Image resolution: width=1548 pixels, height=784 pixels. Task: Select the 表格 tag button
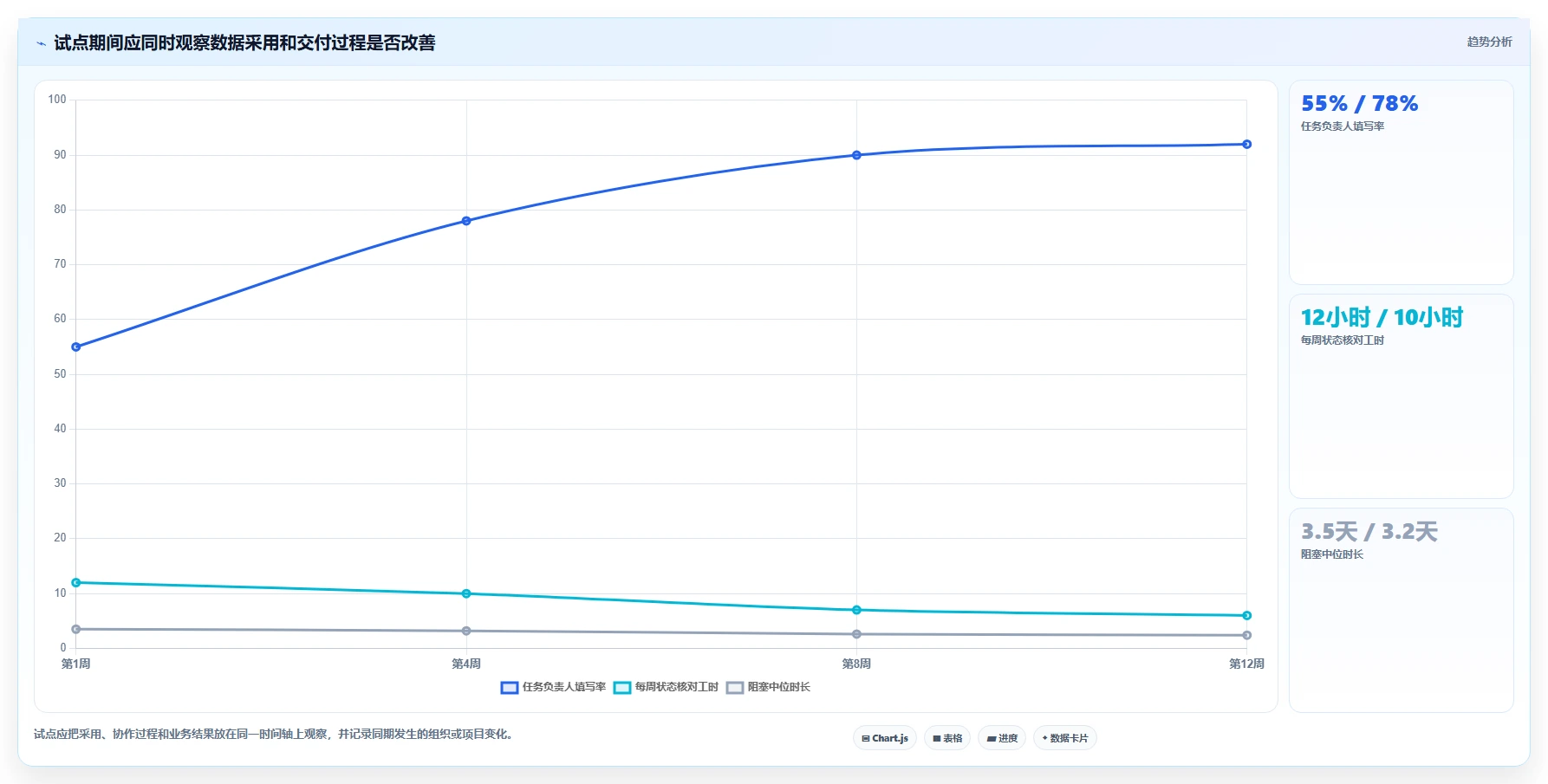pyautogui.click(x=947, y=738)
